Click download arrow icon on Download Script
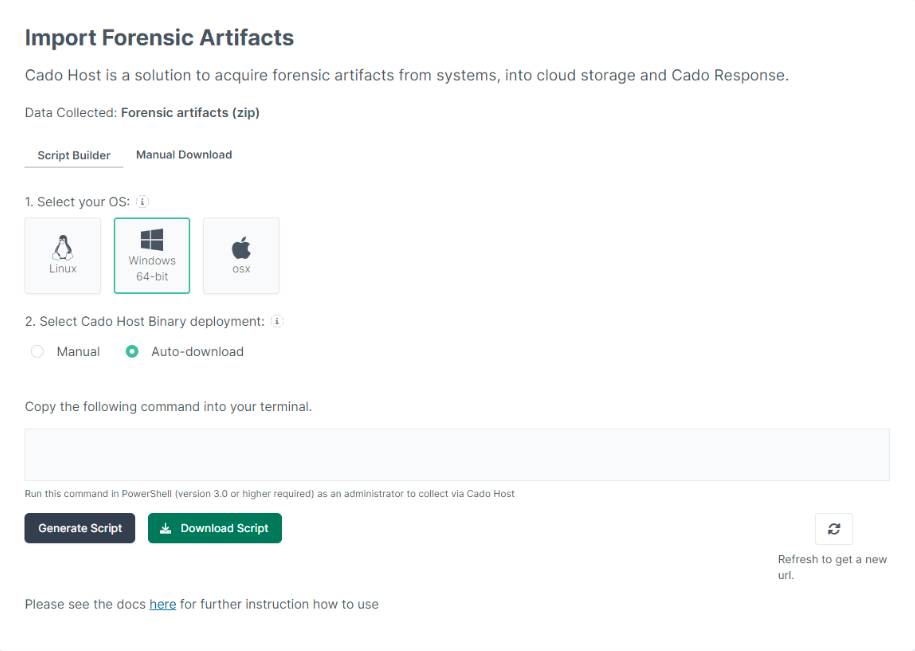The image size is (915, 651). point(166,528)
